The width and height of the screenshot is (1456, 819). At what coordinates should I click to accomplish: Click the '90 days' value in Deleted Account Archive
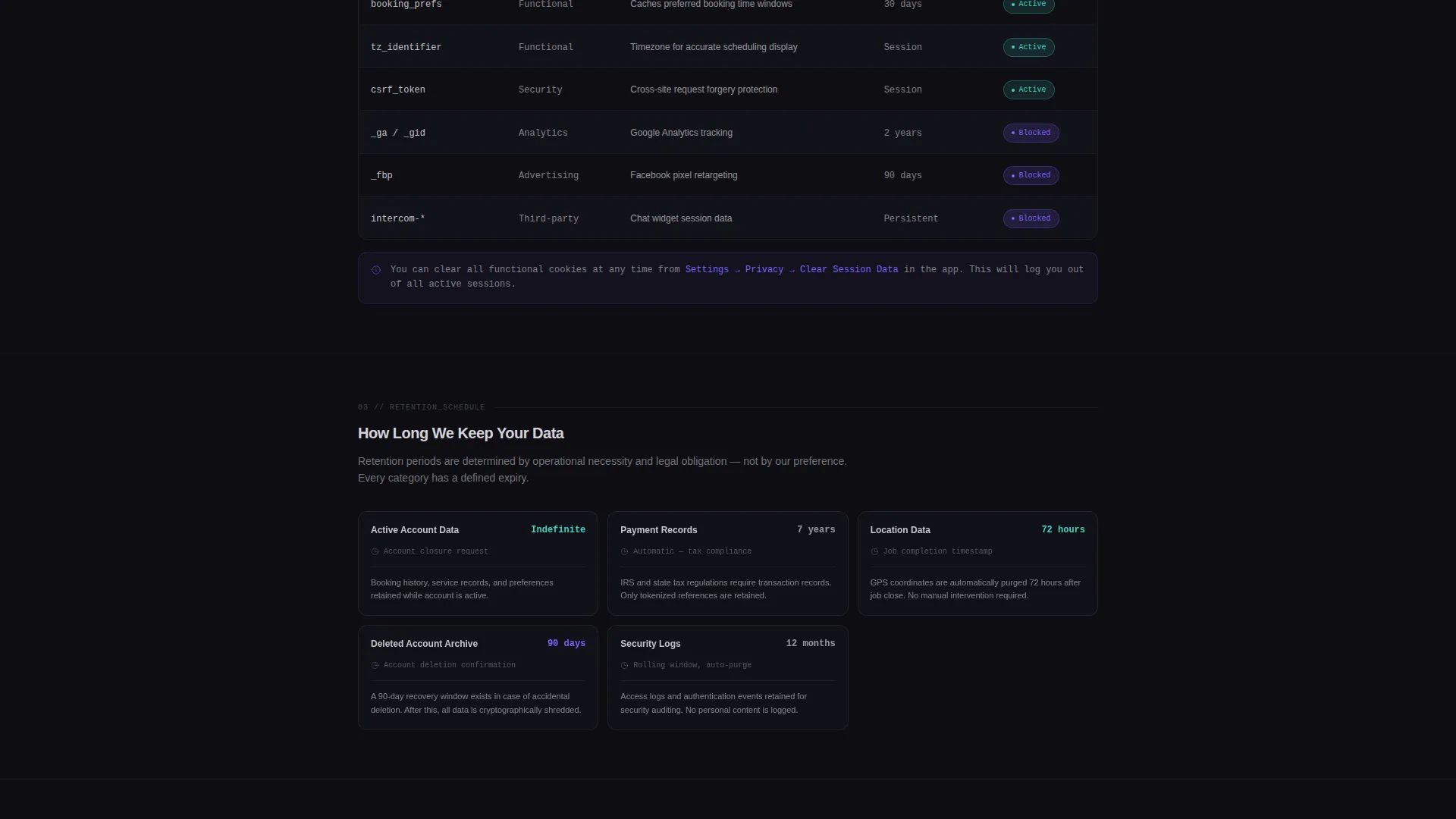[566, 644]
